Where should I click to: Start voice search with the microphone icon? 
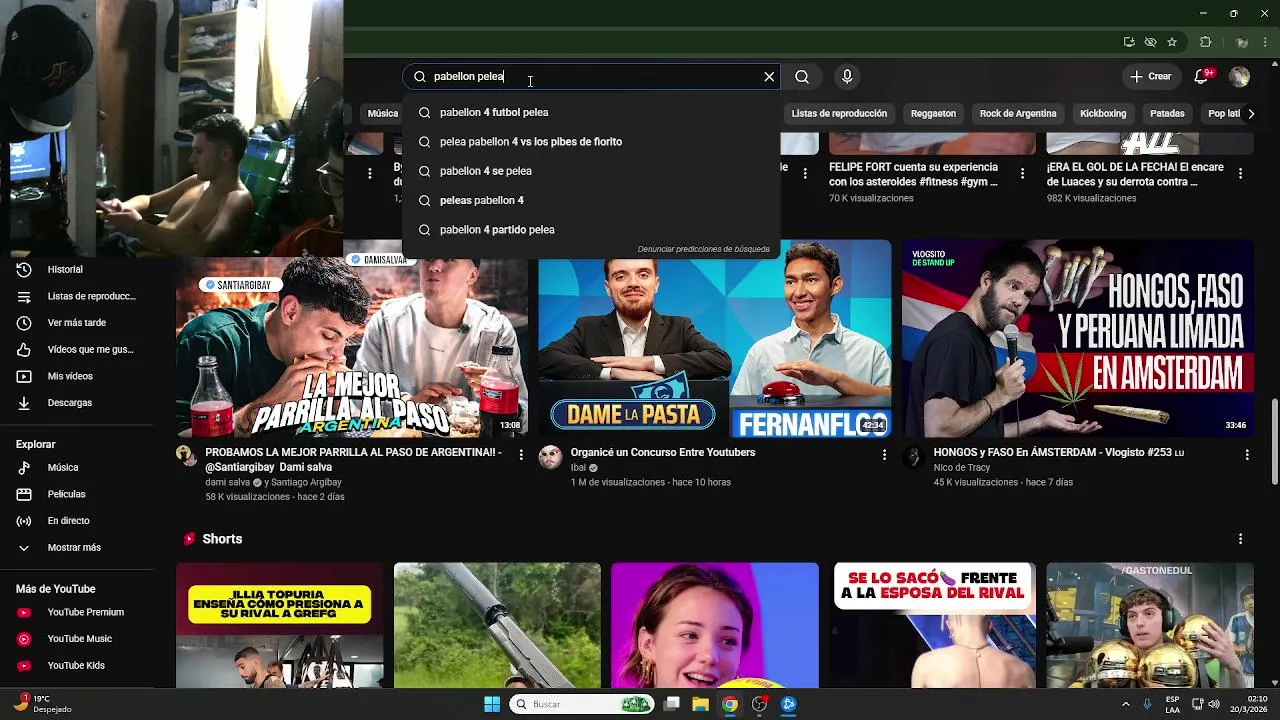847,77
